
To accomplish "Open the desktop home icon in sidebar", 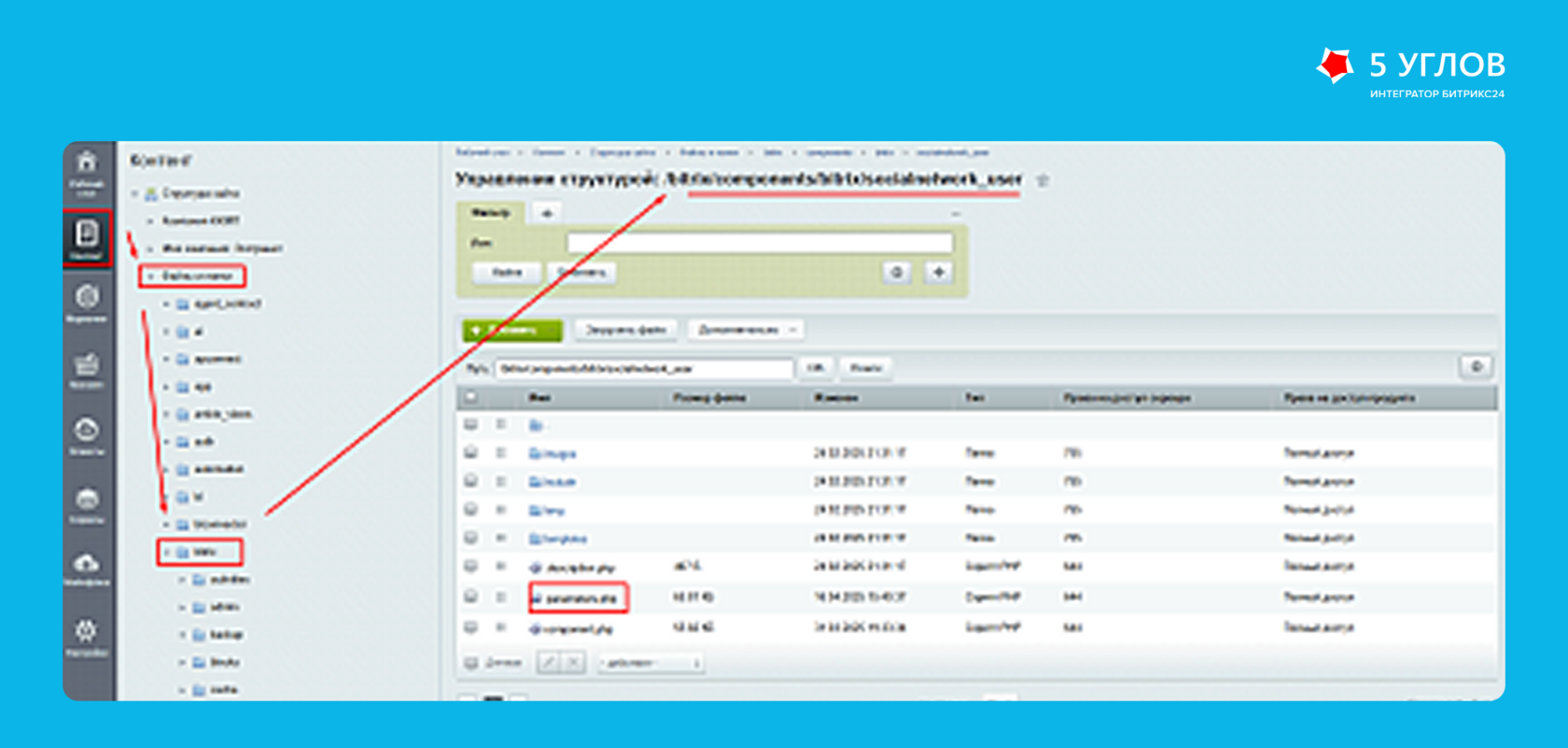I will pyautogui.click(x=86, y=162).
